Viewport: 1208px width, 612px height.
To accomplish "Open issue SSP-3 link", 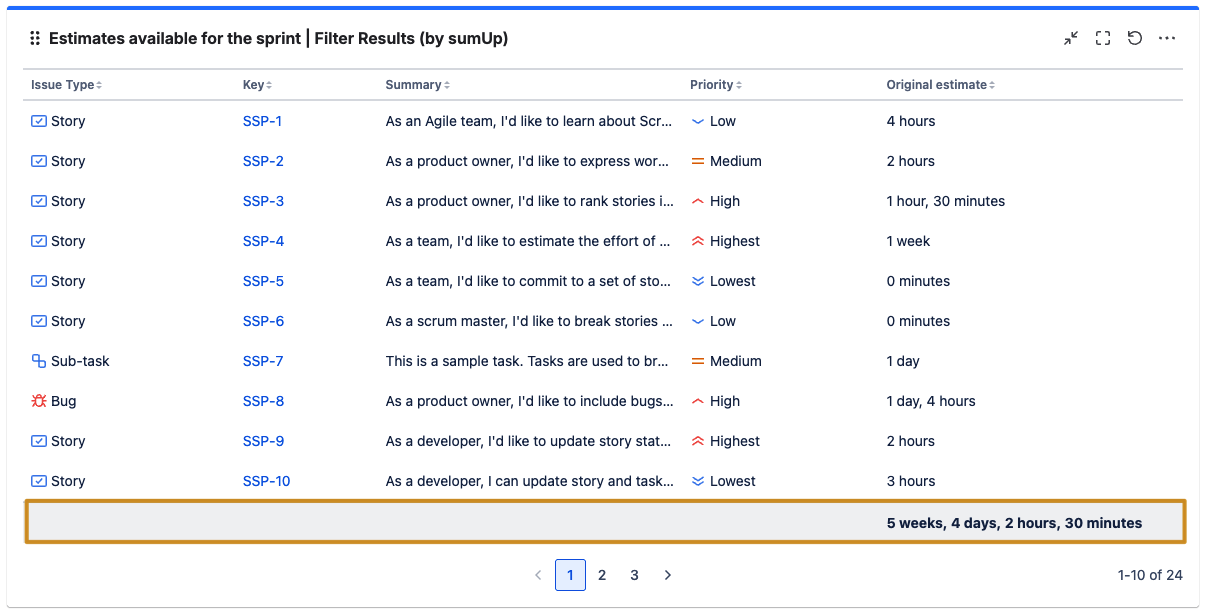I will click(263, 201).
